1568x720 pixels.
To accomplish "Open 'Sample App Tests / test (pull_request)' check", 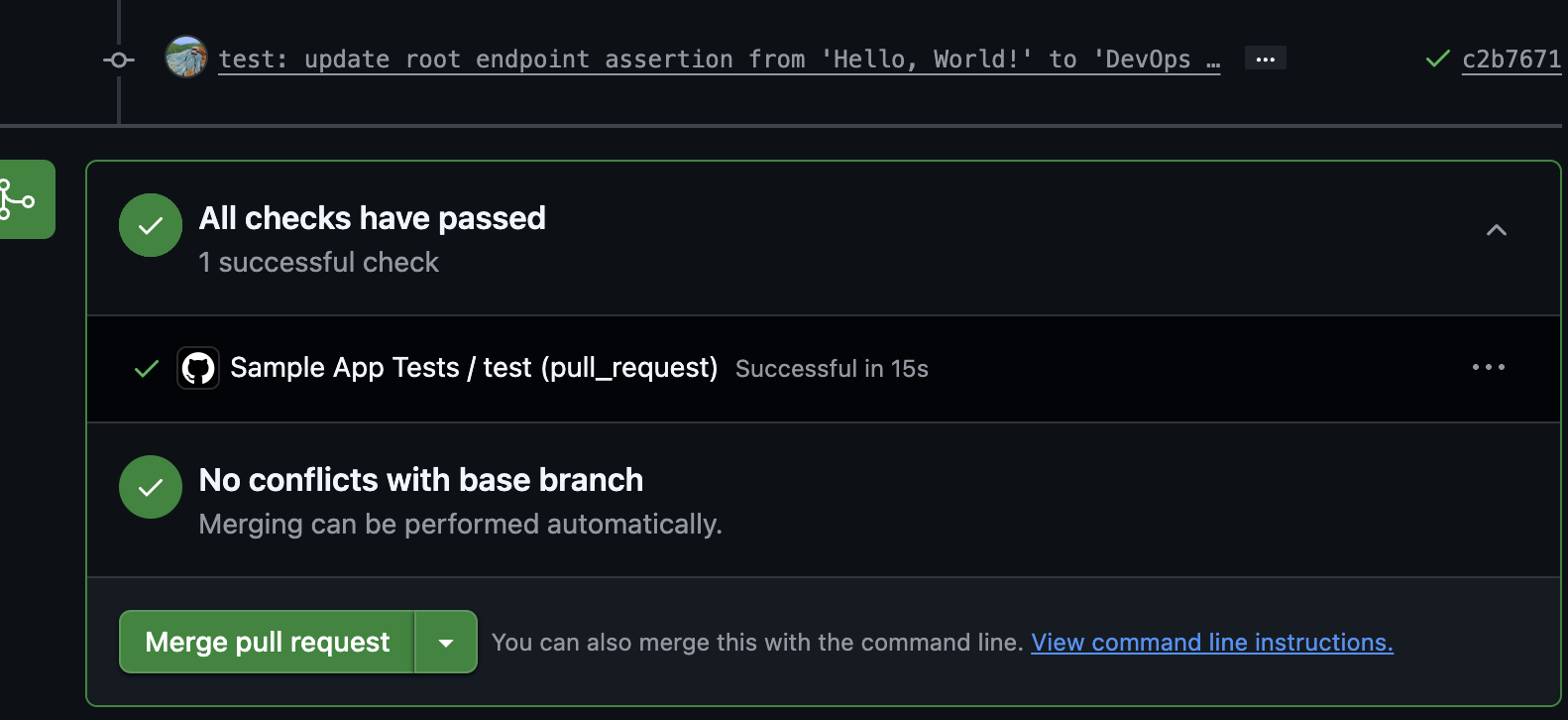I will [x=474, y=368].
